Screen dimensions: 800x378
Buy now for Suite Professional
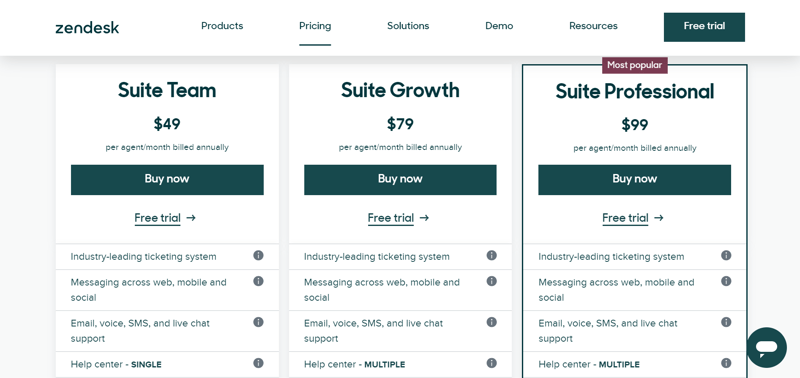click(634, 180)
